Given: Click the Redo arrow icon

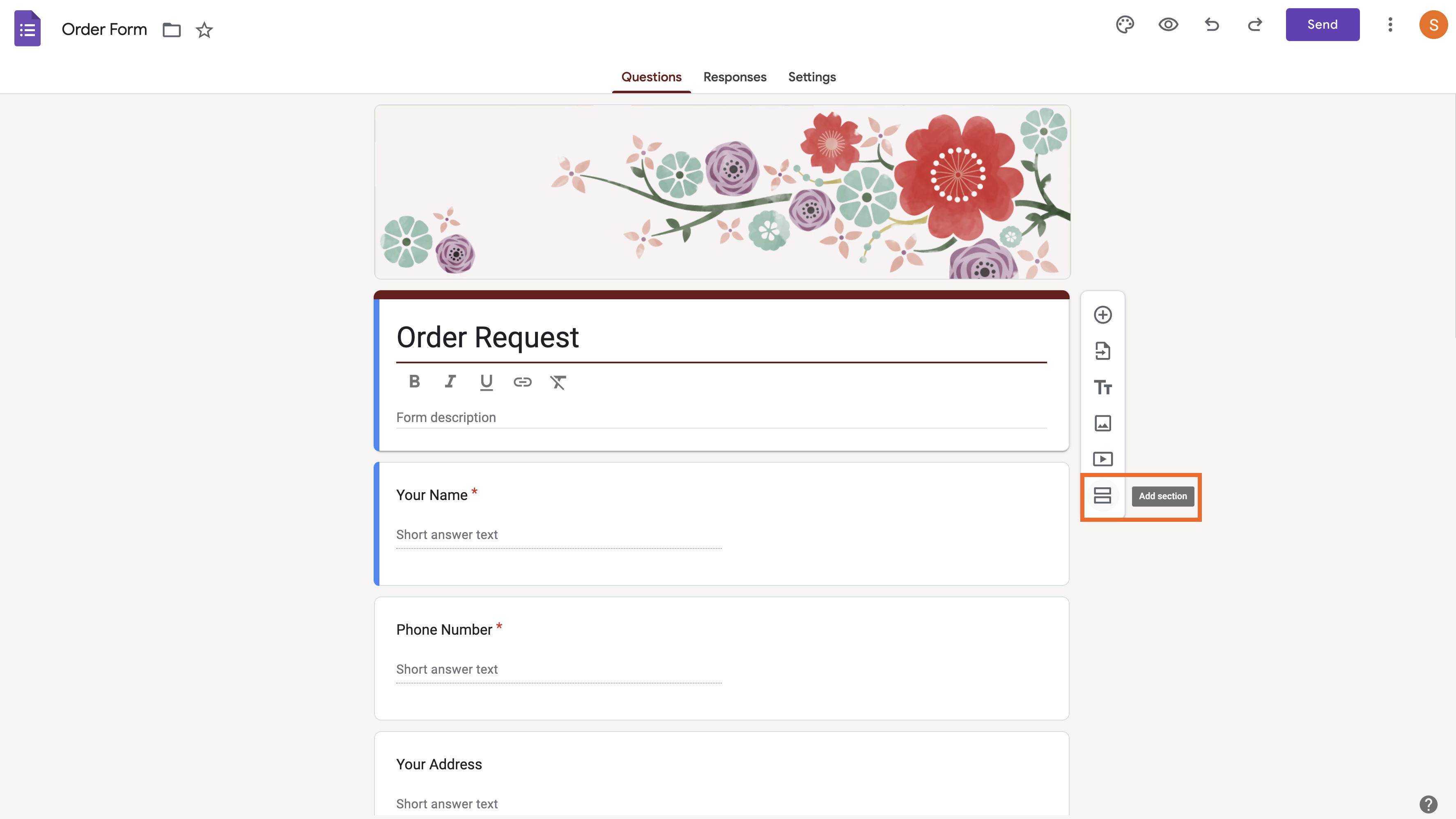Looking at the screenshot, I should pos(1255,25).
